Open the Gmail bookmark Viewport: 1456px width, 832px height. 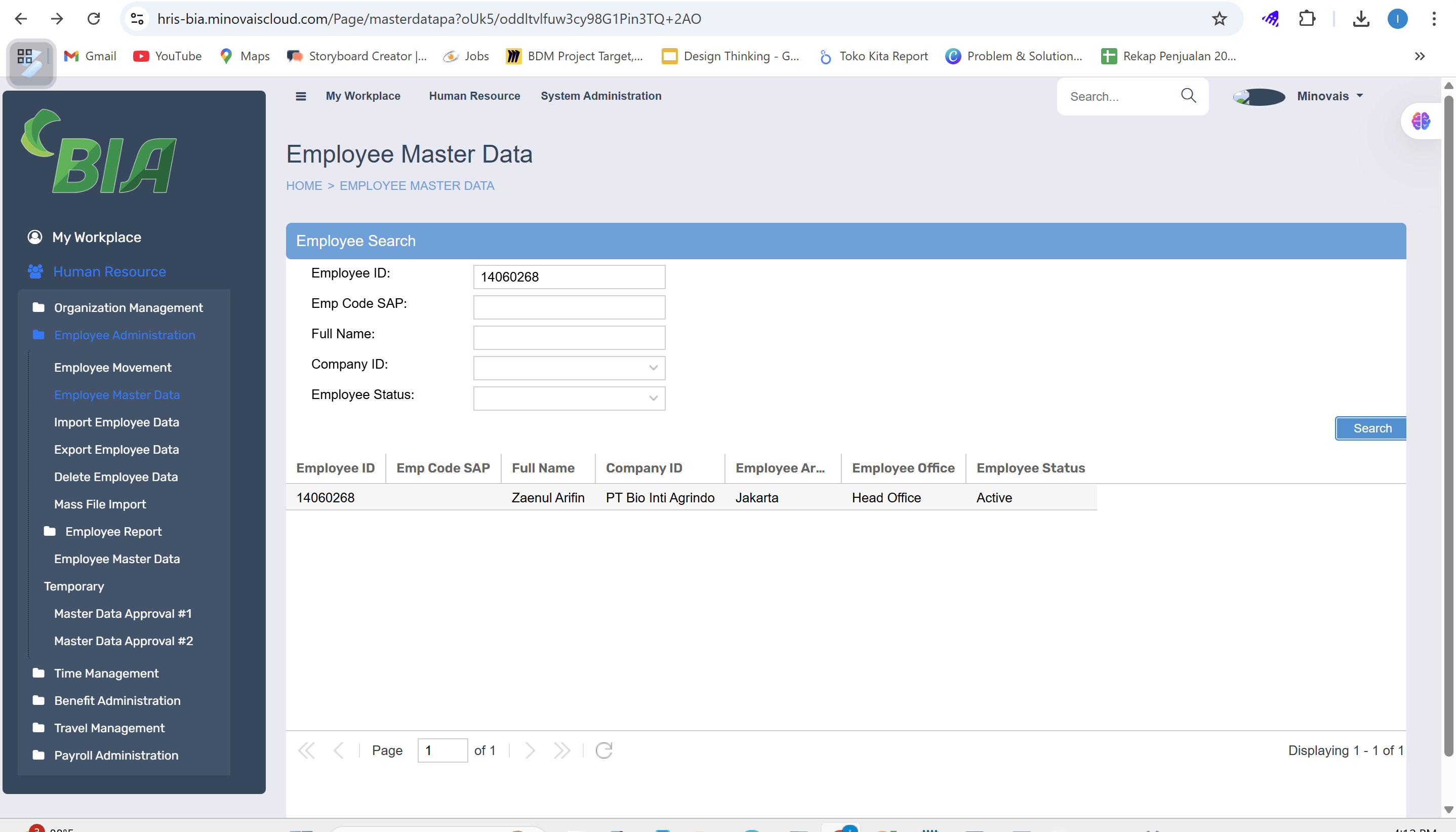[90, 56]
